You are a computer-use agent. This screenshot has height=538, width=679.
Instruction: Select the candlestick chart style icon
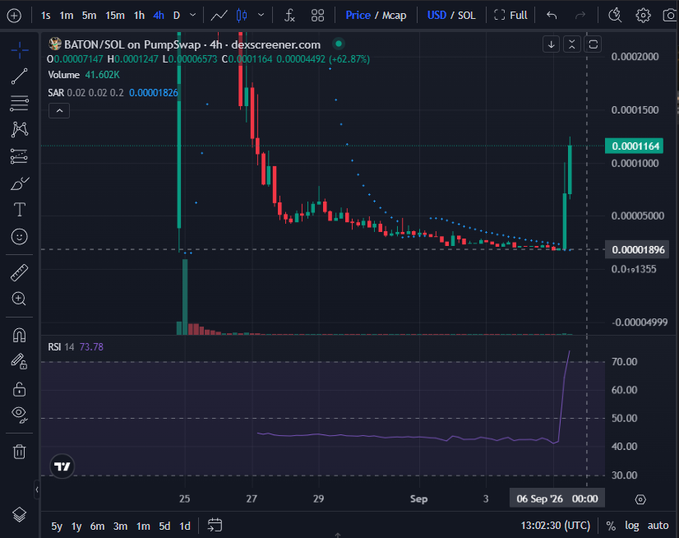click(x=242, y=16)
